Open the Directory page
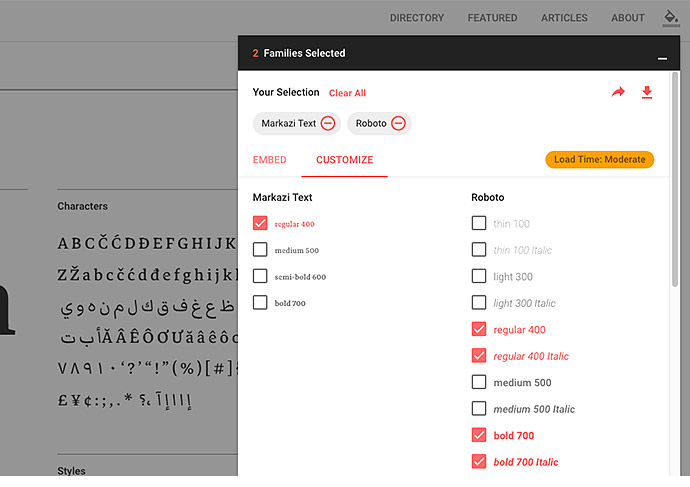Viewport: 690px width, 487px height. [x=417, y=18]
